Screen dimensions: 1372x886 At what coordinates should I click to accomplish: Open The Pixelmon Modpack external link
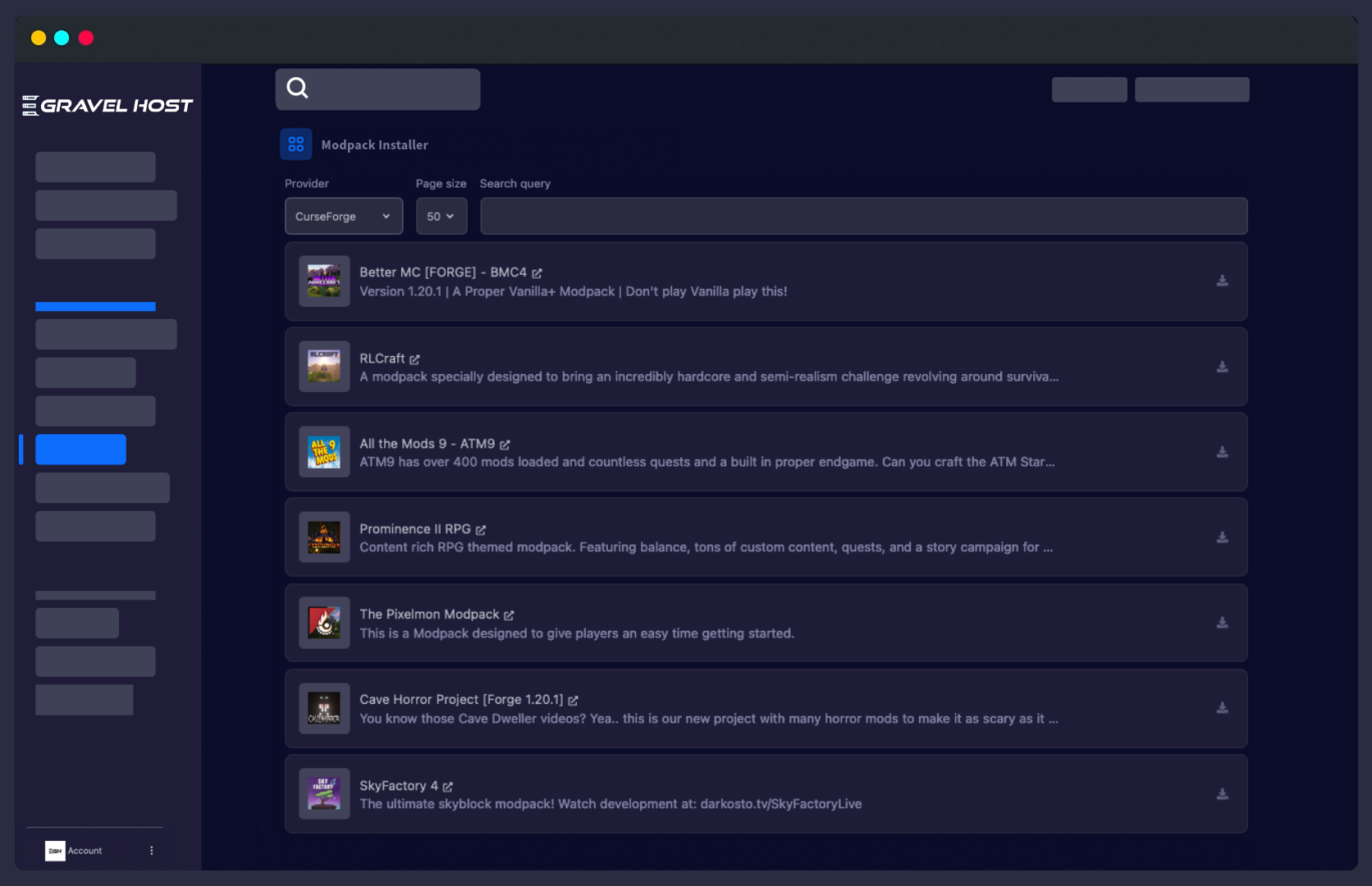[509, 615]
